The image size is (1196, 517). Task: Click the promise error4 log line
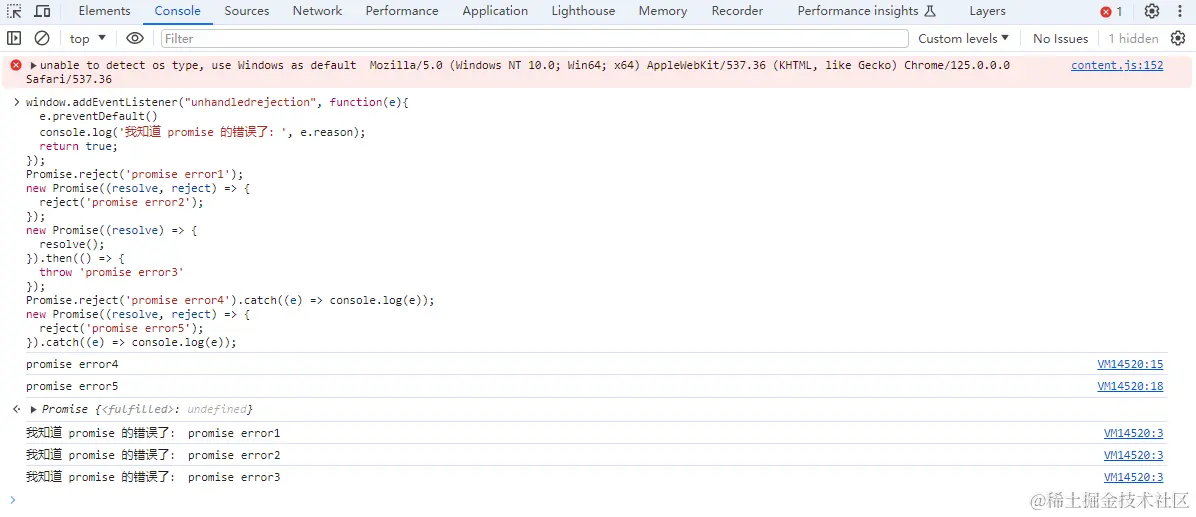[72, 364]
